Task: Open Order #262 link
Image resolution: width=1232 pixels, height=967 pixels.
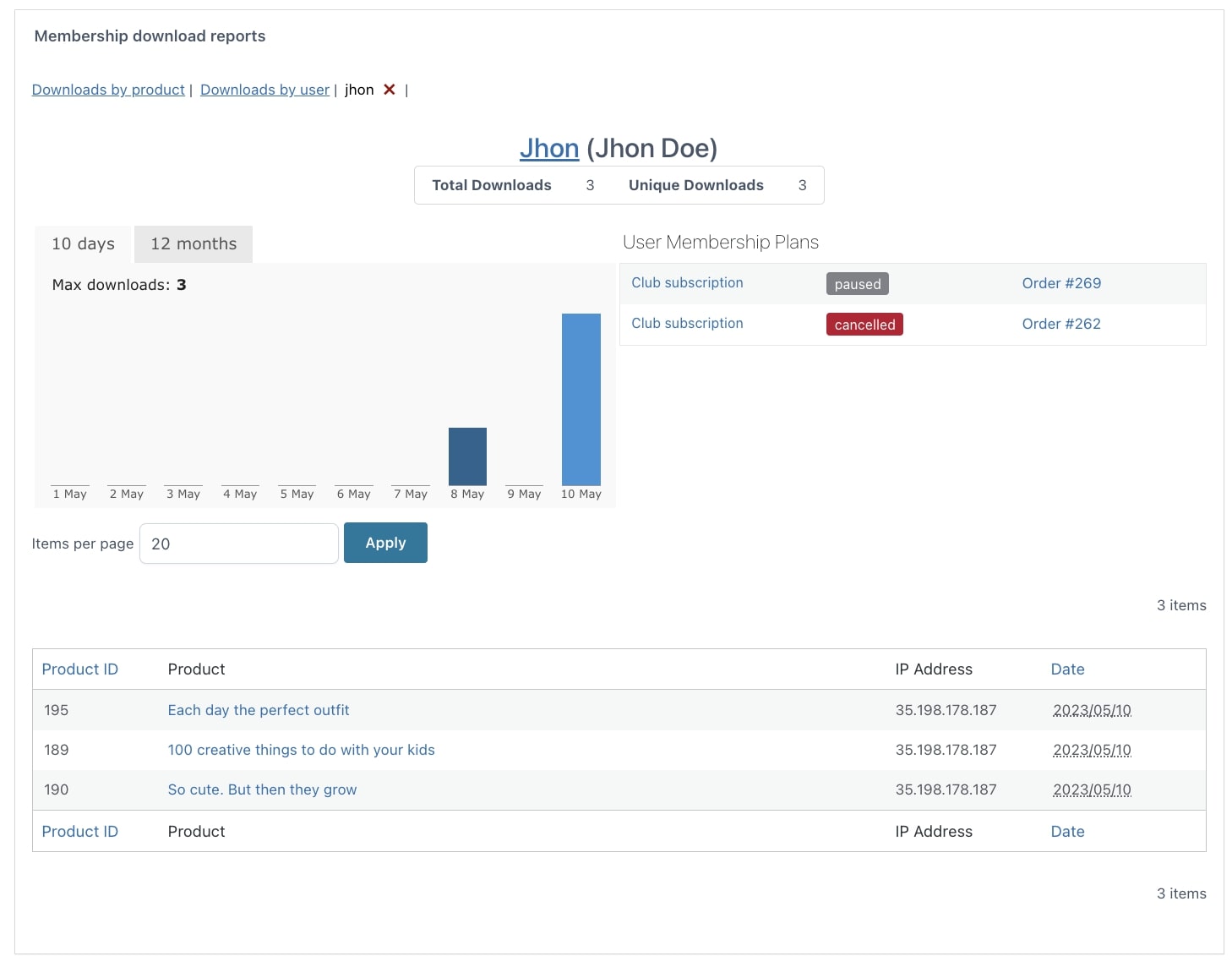Action: [x=1061, y=324]
